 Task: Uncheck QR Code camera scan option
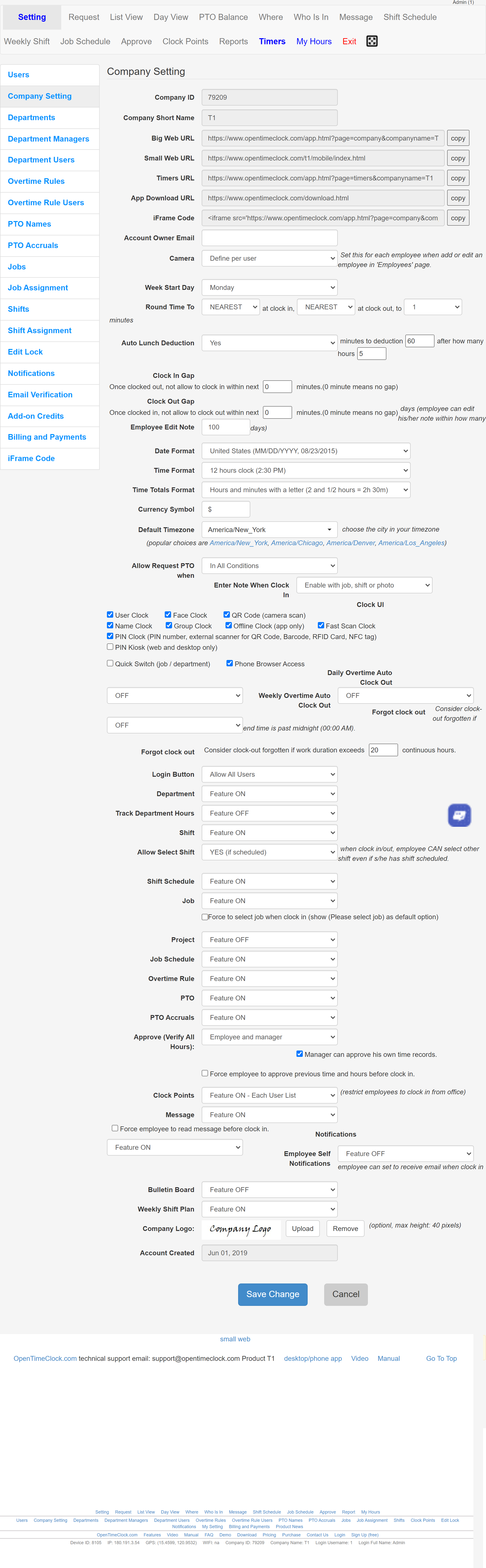(x=227, y=615)
